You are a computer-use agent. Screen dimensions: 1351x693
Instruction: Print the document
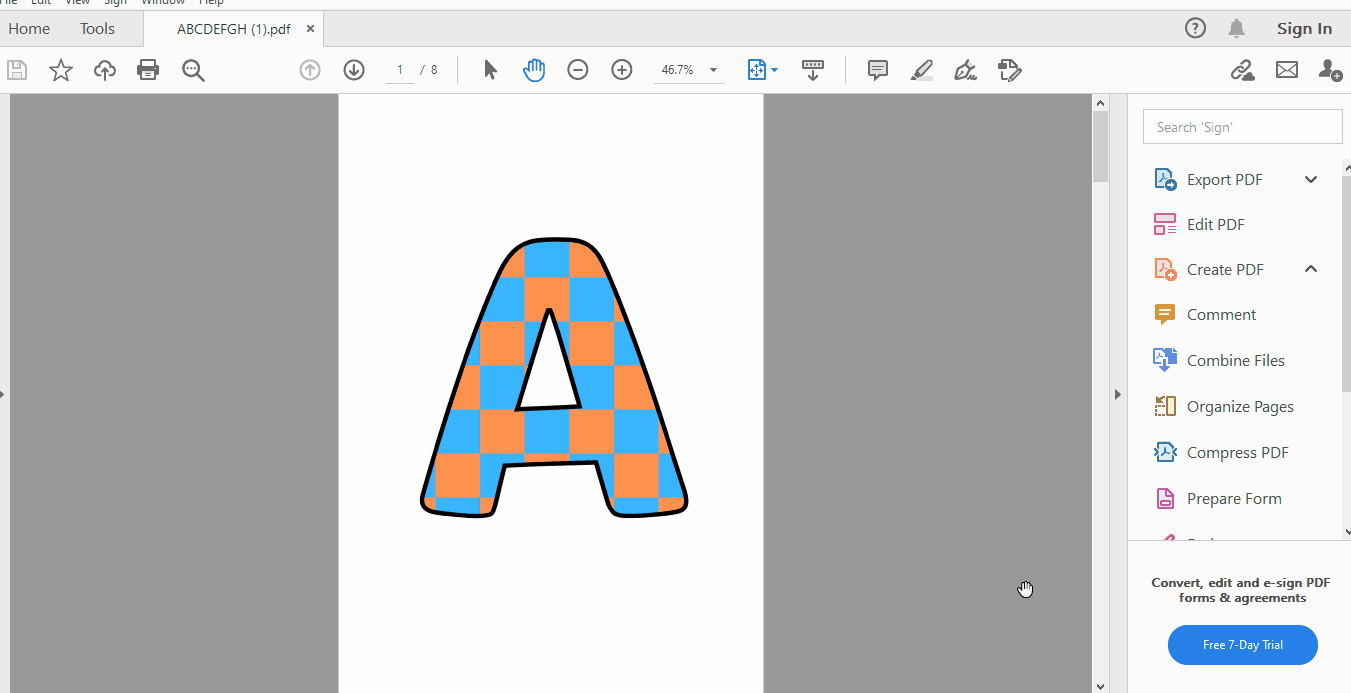click(148, 70)
